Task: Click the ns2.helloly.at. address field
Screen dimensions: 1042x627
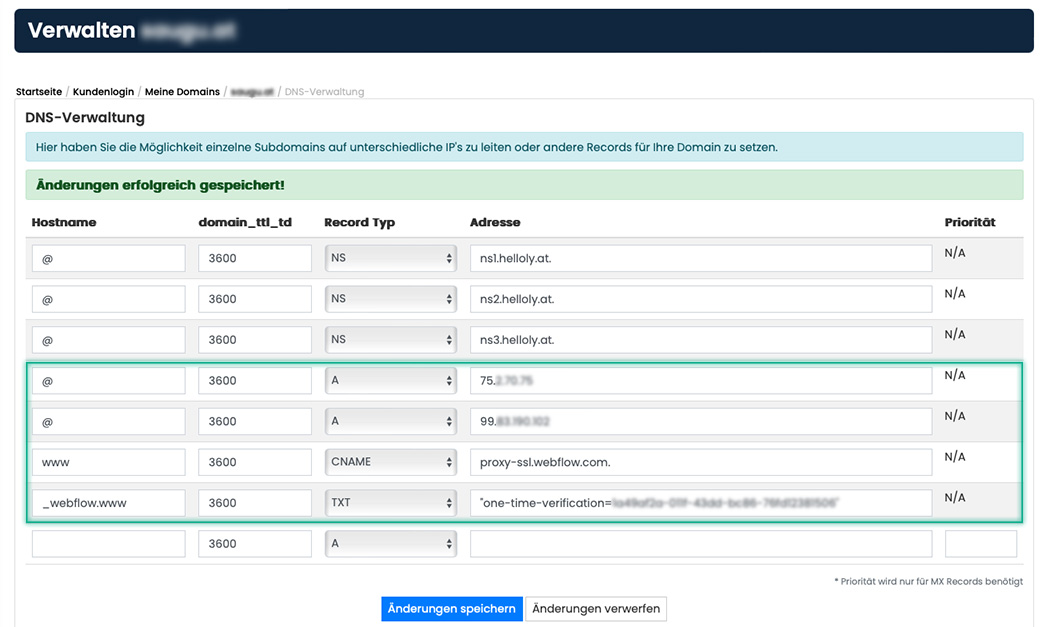Action: (x=701, y=299)
